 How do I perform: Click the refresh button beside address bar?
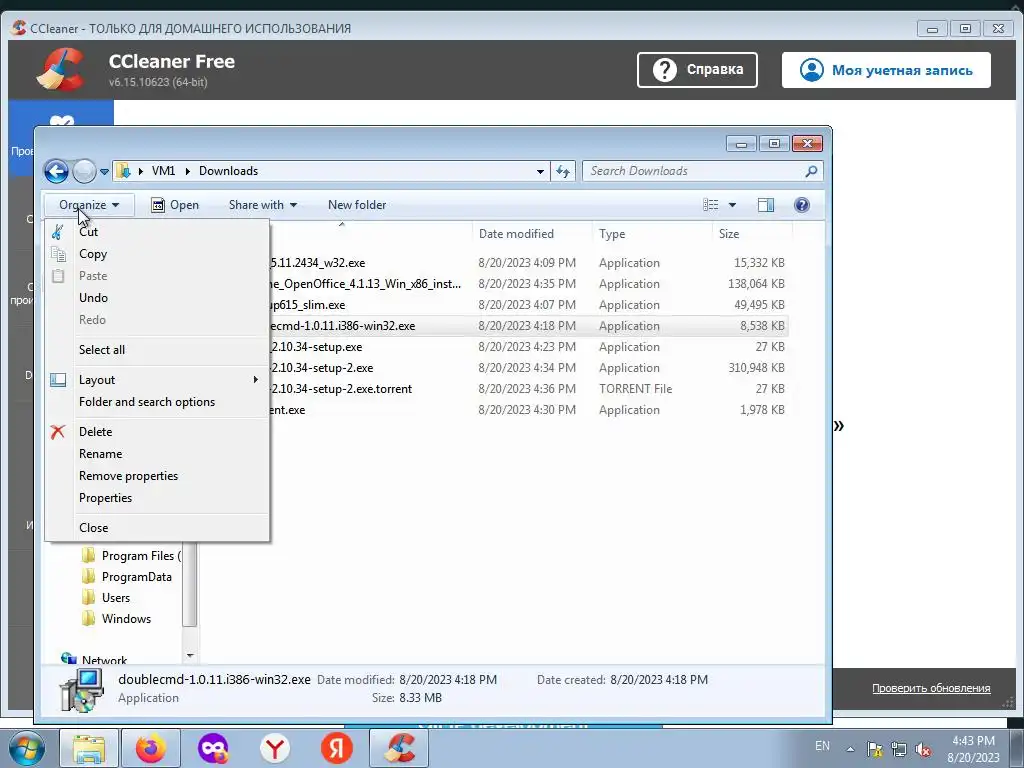[x=563, y=171]
